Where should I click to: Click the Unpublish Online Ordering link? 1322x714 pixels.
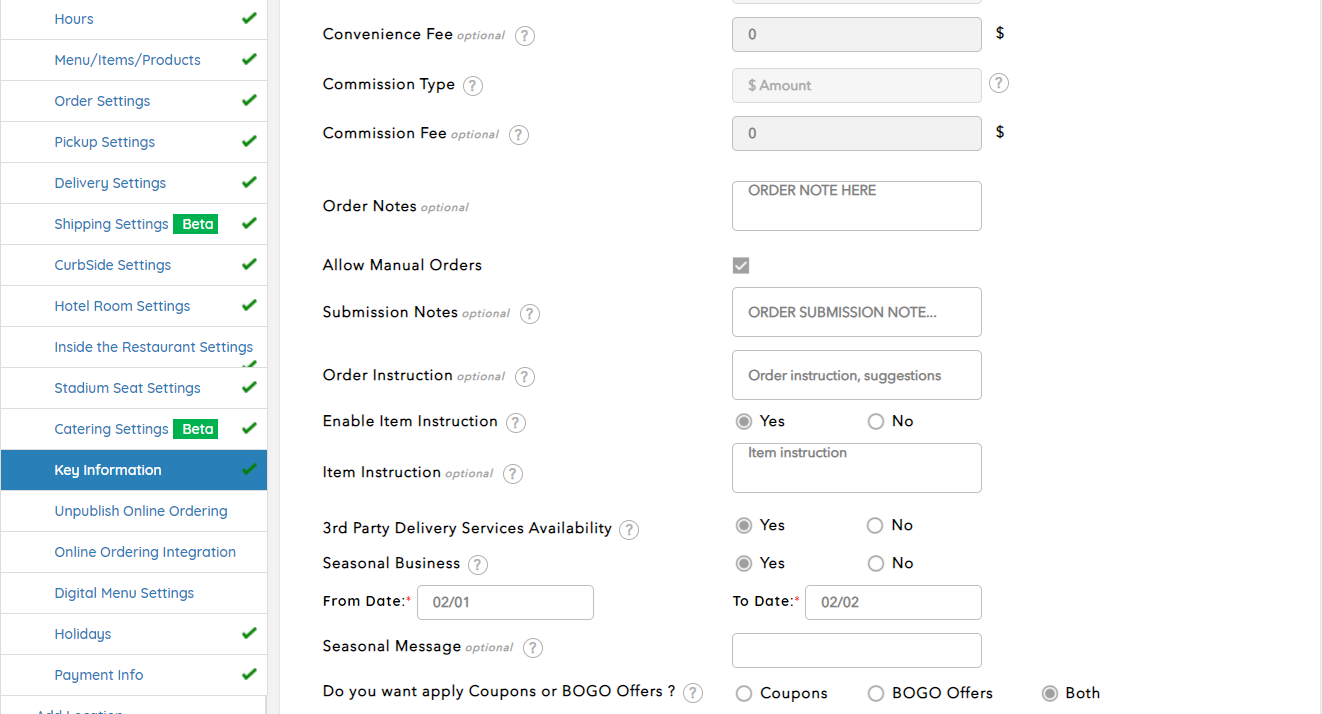point(141,511)
